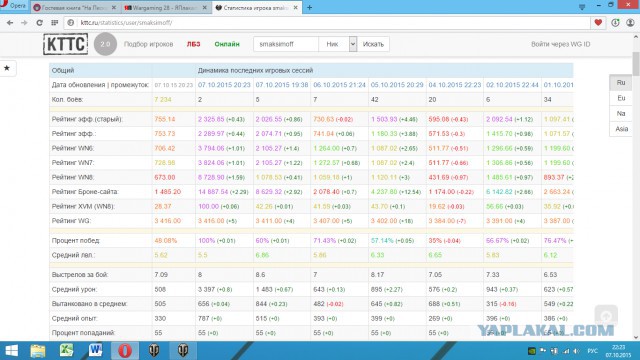Click the scroll-to-top arrow button

[x=606, y=316]
